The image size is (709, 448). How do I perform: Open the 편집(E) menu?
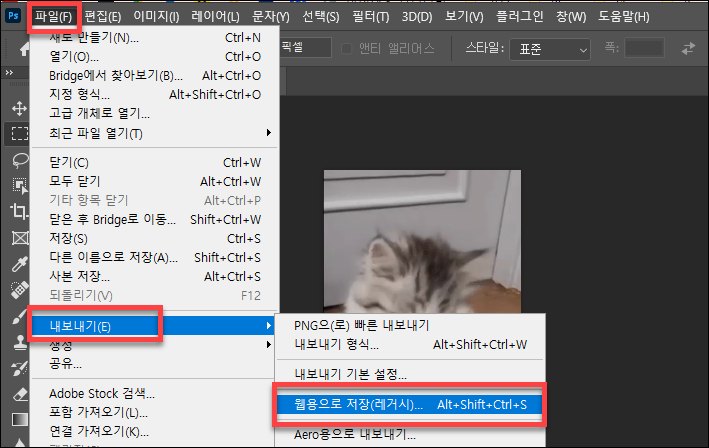coord(103,17)
